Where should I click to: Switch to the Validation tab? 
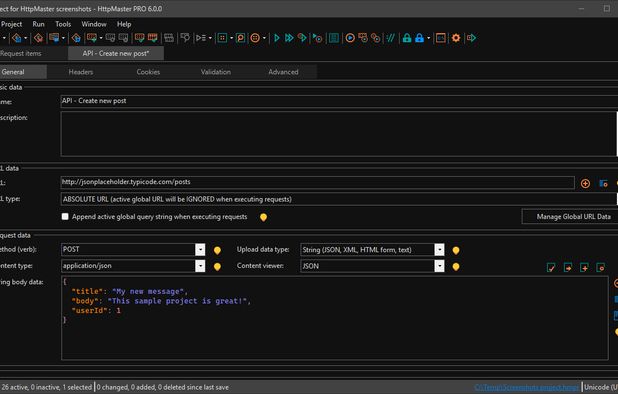pos(216,72)
